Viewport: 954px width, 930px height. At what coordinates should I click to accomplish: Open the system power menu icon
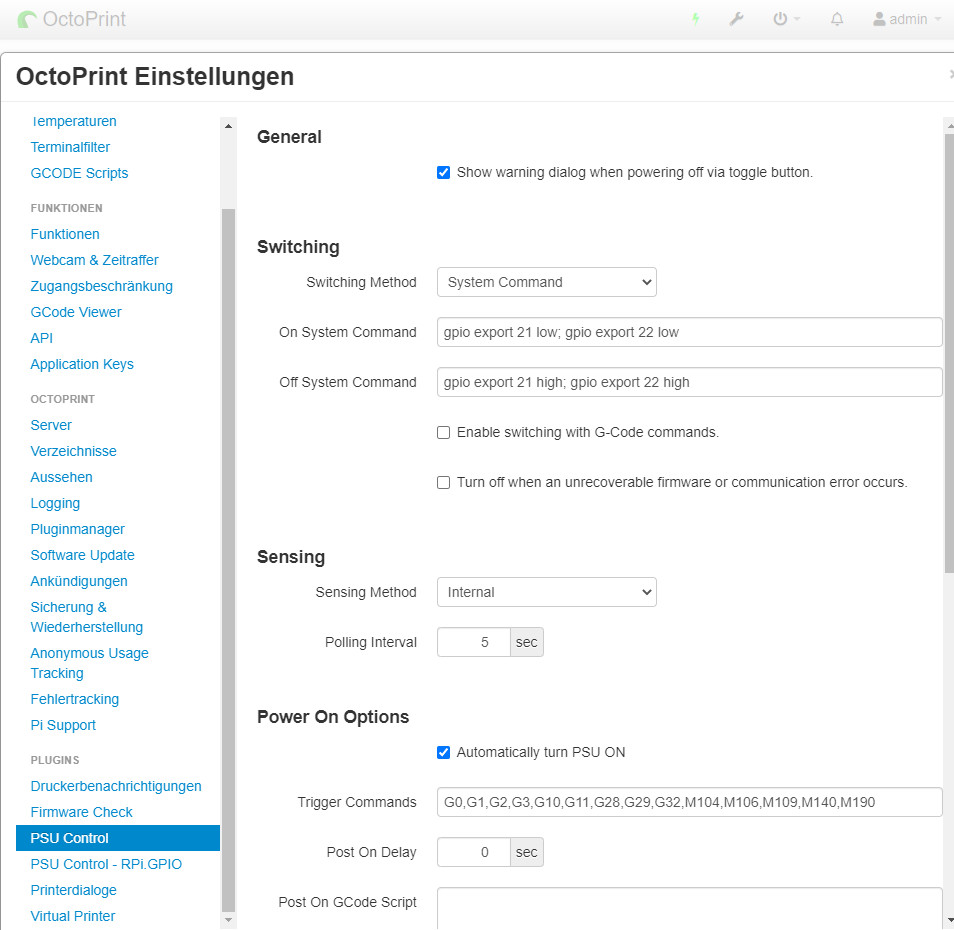(785, 19)
